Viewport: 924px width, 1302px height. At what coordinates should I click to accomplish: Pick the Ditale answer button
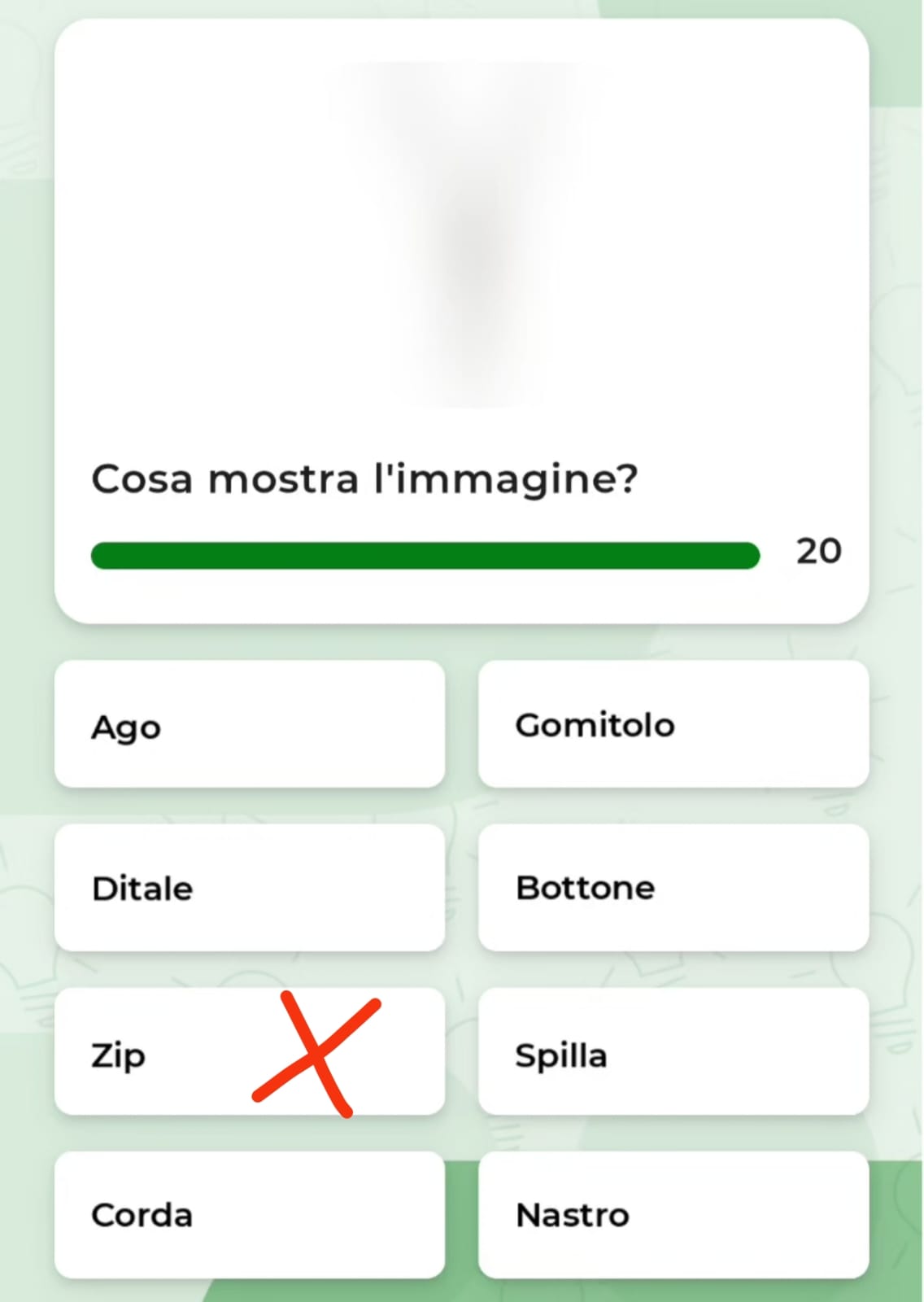click(x=249, y=888)
